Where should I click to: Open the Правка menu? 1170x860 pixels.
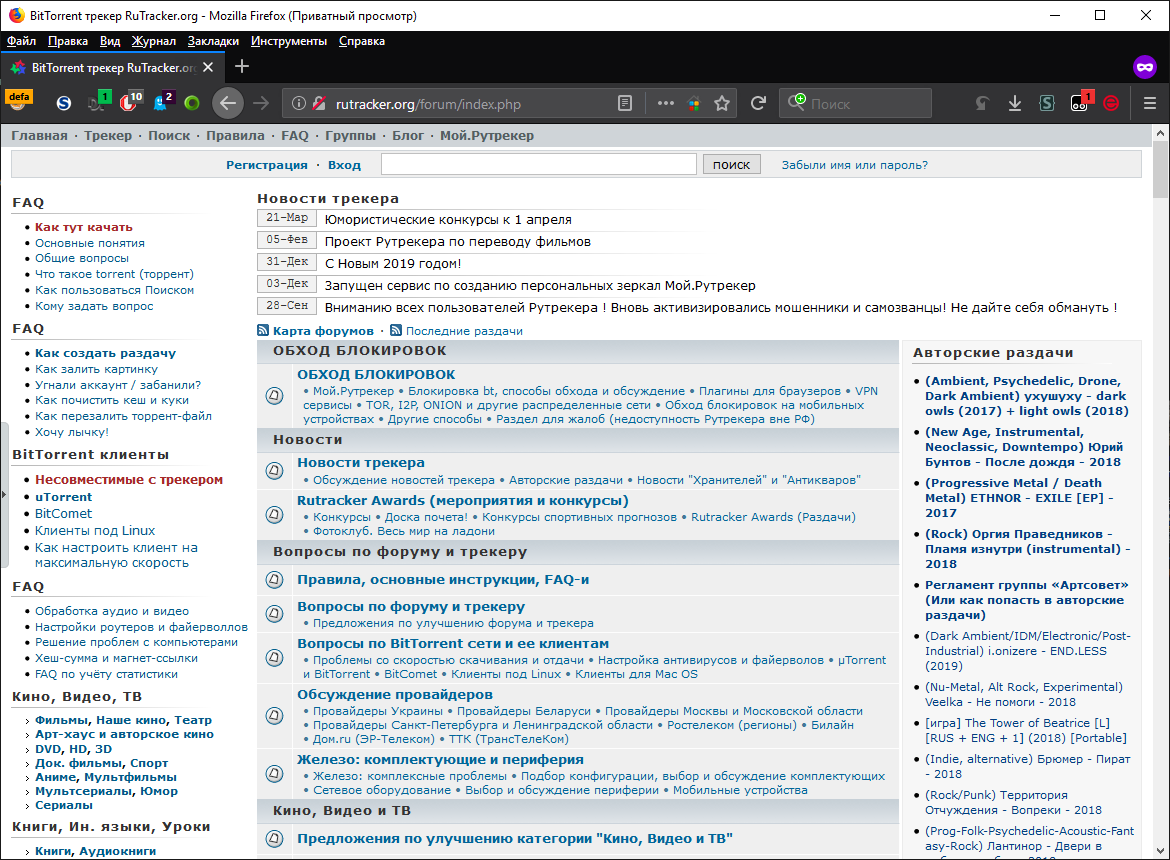(68, 41)
